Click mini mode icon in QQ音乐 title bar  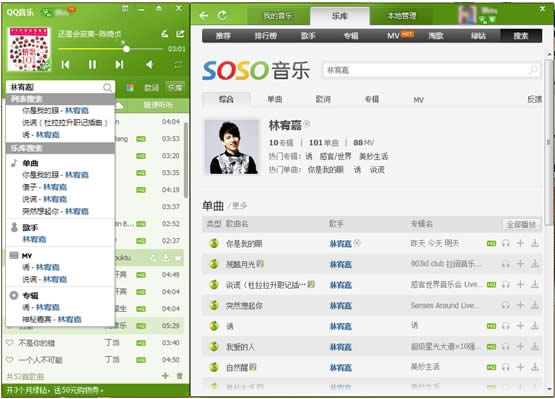pos(125,8)
